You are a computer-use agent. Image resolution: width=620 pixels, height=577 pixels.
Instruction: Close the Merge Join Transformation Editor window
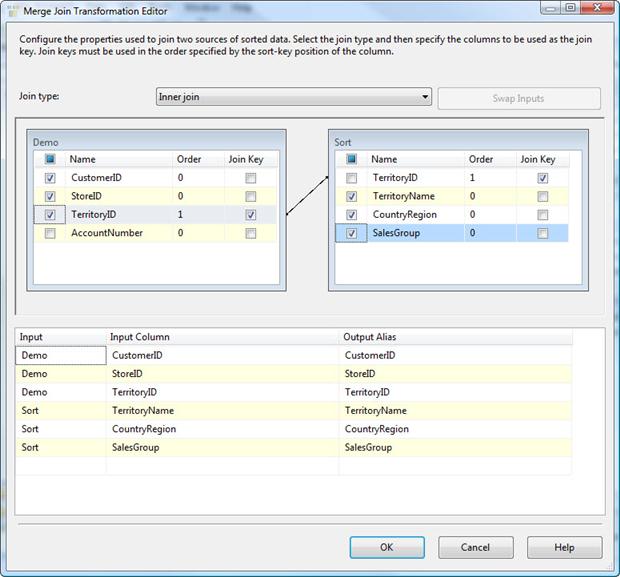click(597, 8)
